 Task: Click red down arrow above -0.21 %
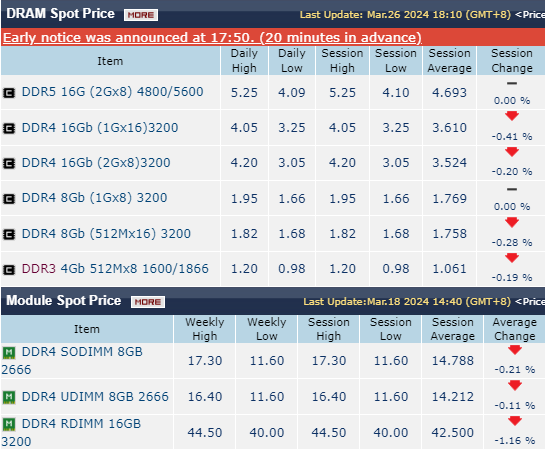coord(514,350)
